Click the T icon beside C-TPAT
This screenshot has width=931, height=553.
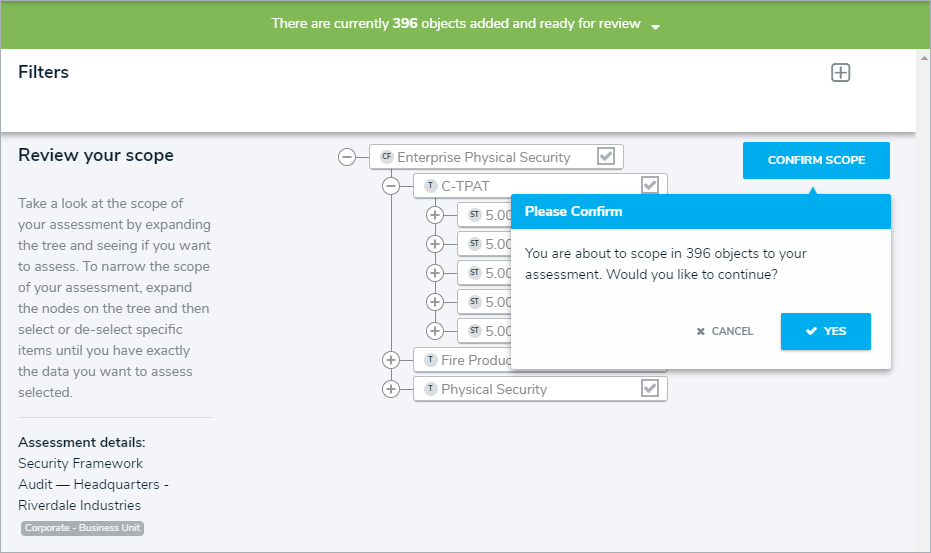tap(431, 186)
